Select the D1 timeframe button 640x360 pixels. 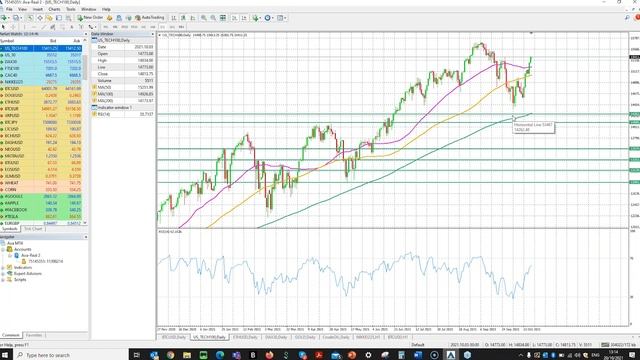point(162,27)
